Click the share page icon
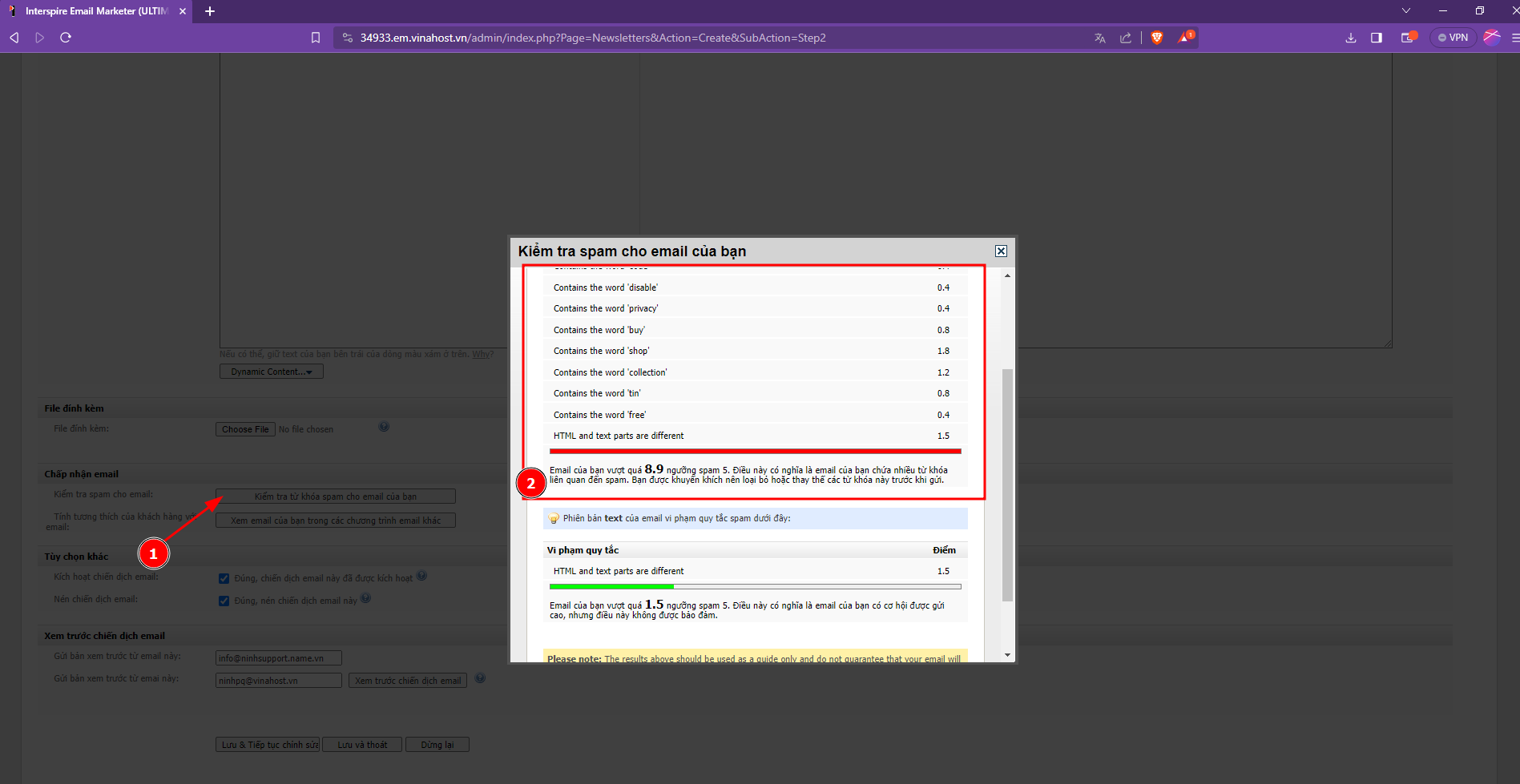 (x=1126, y=38)
